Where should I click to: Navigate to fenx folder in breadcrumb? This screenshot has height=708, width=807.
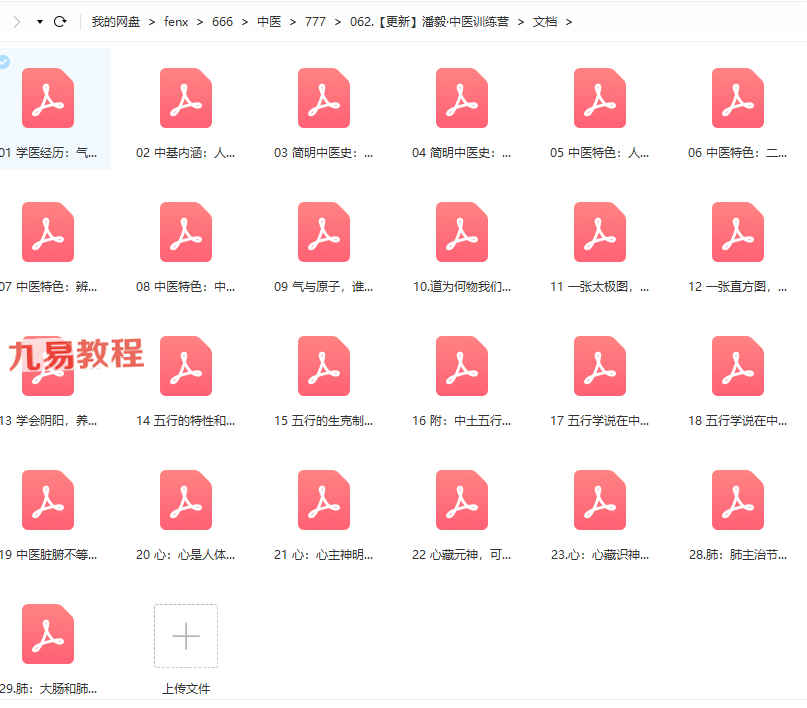pos(176,22)
